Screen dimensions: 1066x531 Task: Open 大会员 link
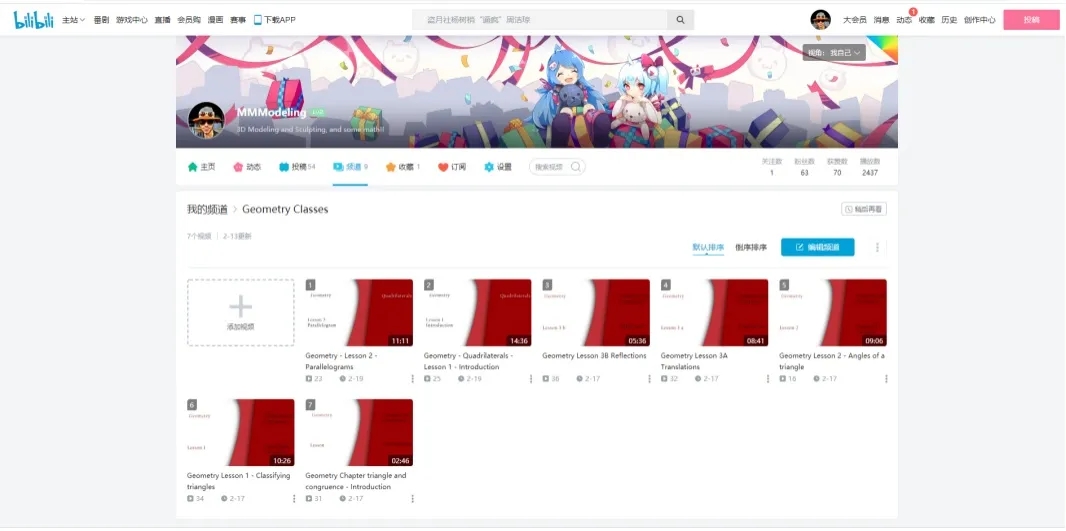coord(855,20)
